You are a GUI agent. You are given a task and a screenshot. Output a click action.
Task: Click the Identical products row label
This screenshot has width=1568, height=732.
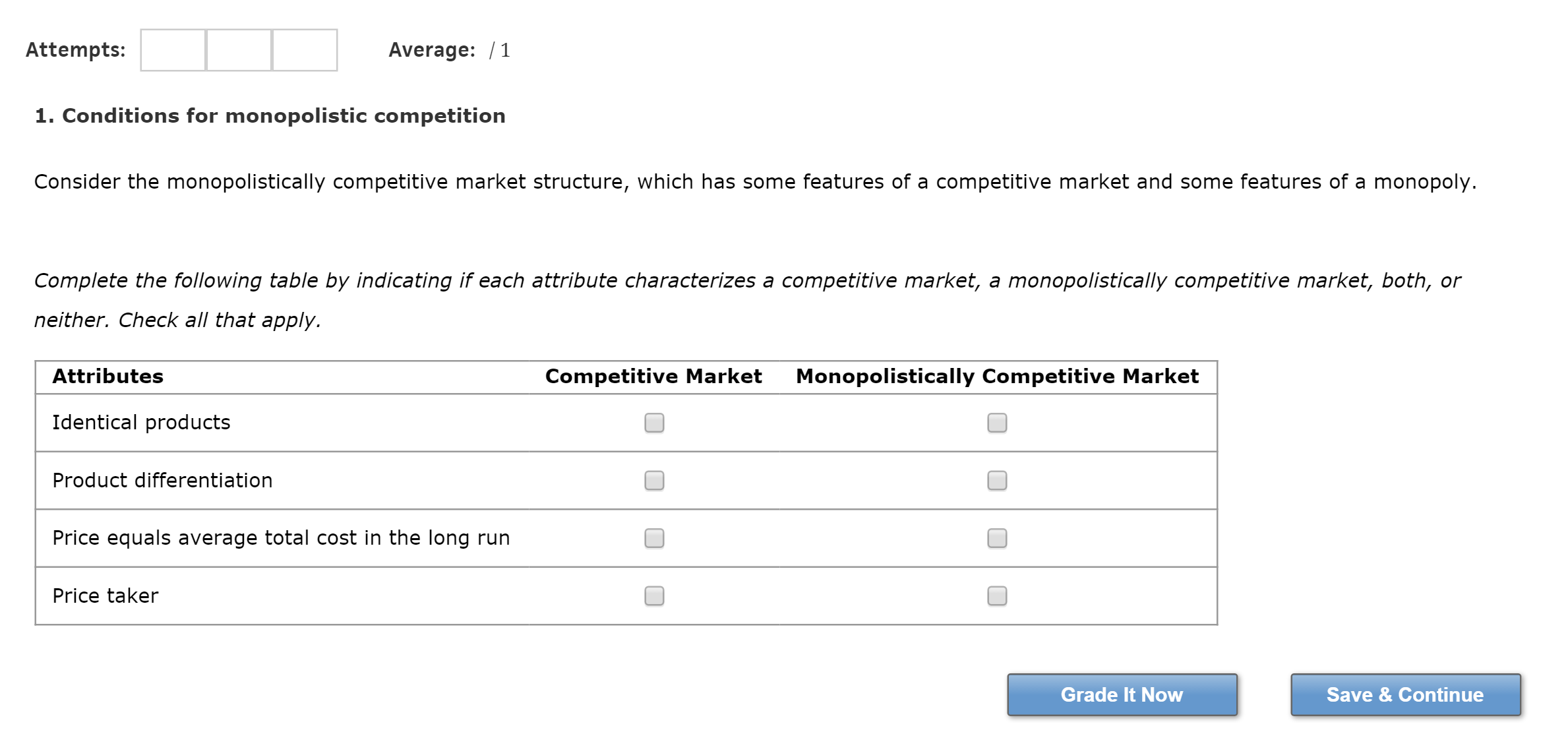pos(141,423)
